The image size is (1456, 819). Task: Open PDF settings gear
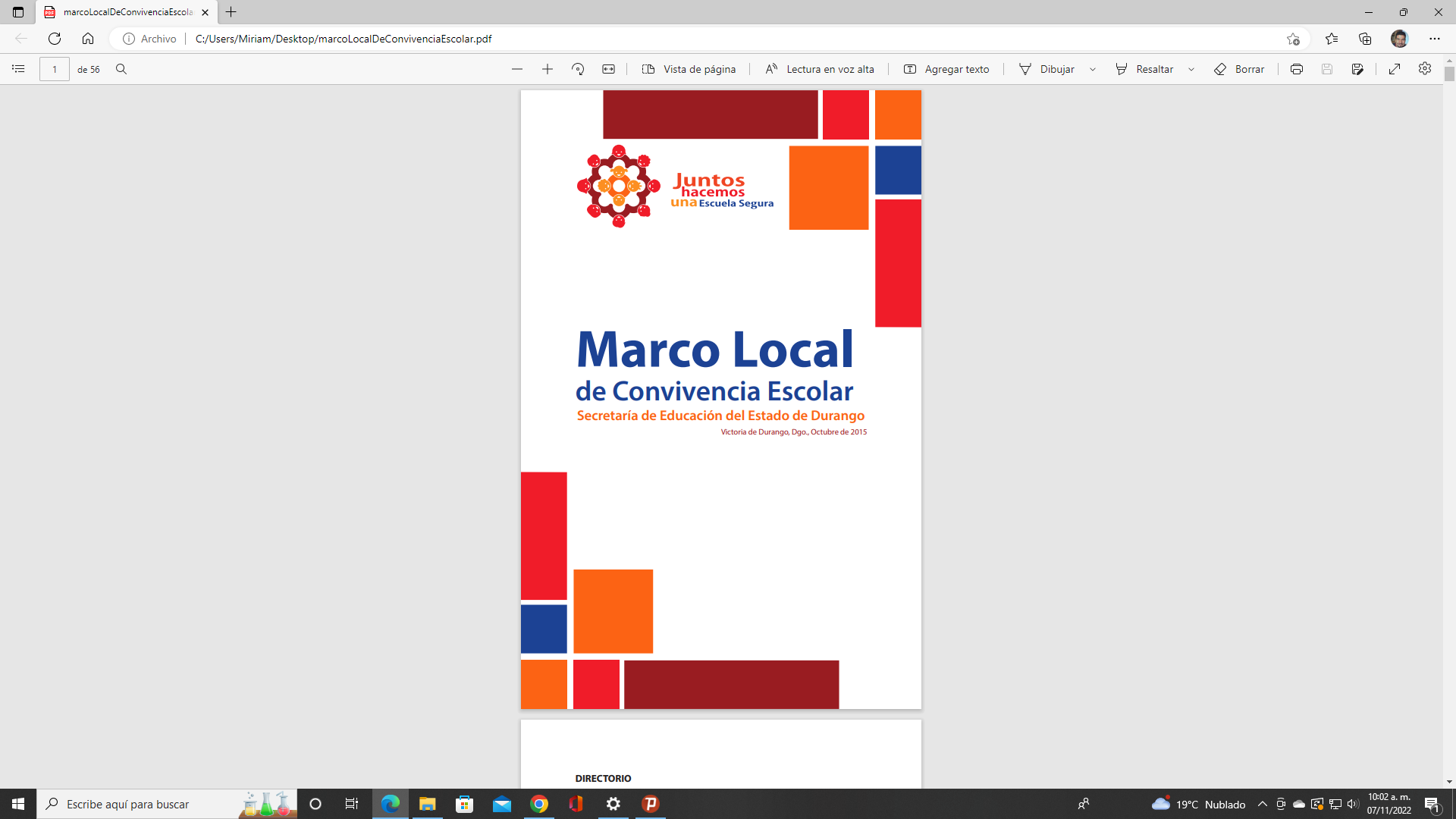(1425, 69)
